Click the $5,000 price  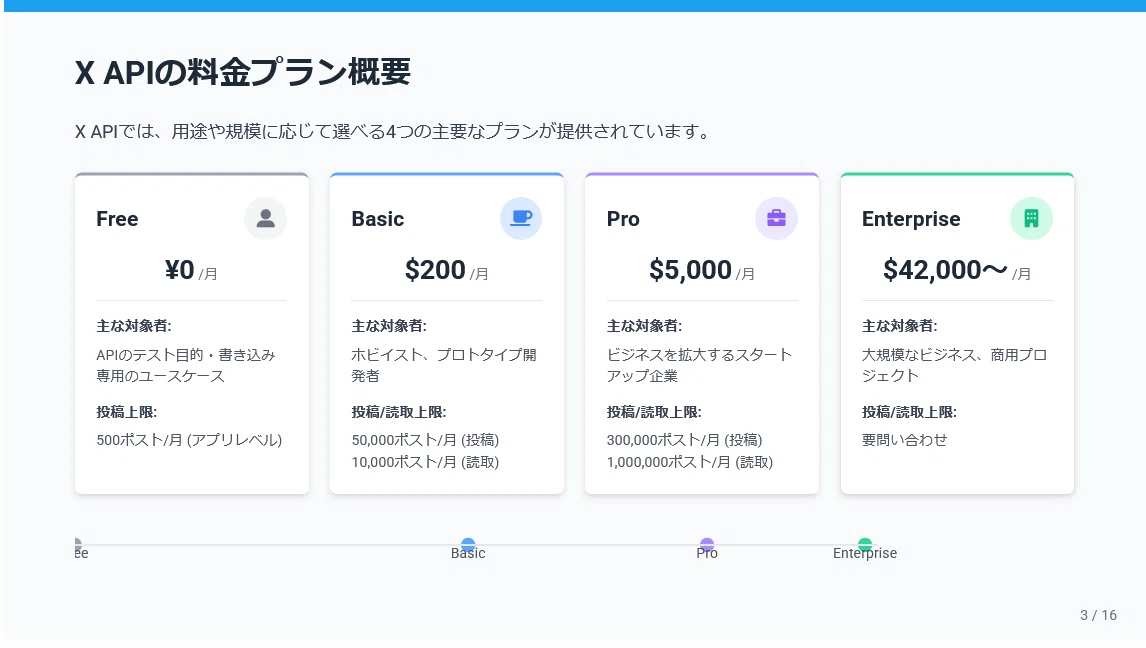click(x=690, y=270)
